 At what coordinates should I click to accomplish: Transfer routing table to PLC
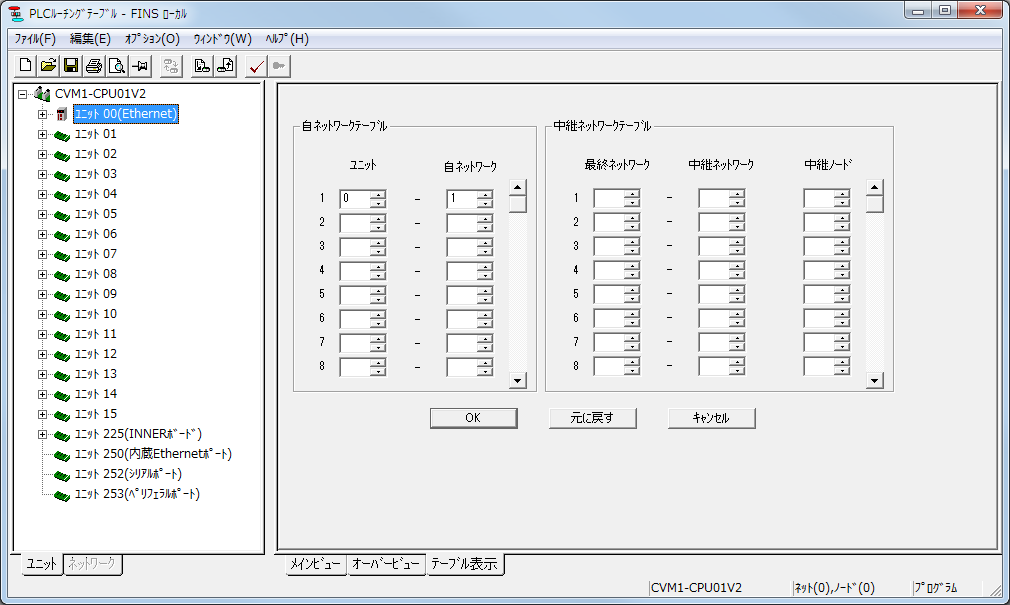coord(203,65)
